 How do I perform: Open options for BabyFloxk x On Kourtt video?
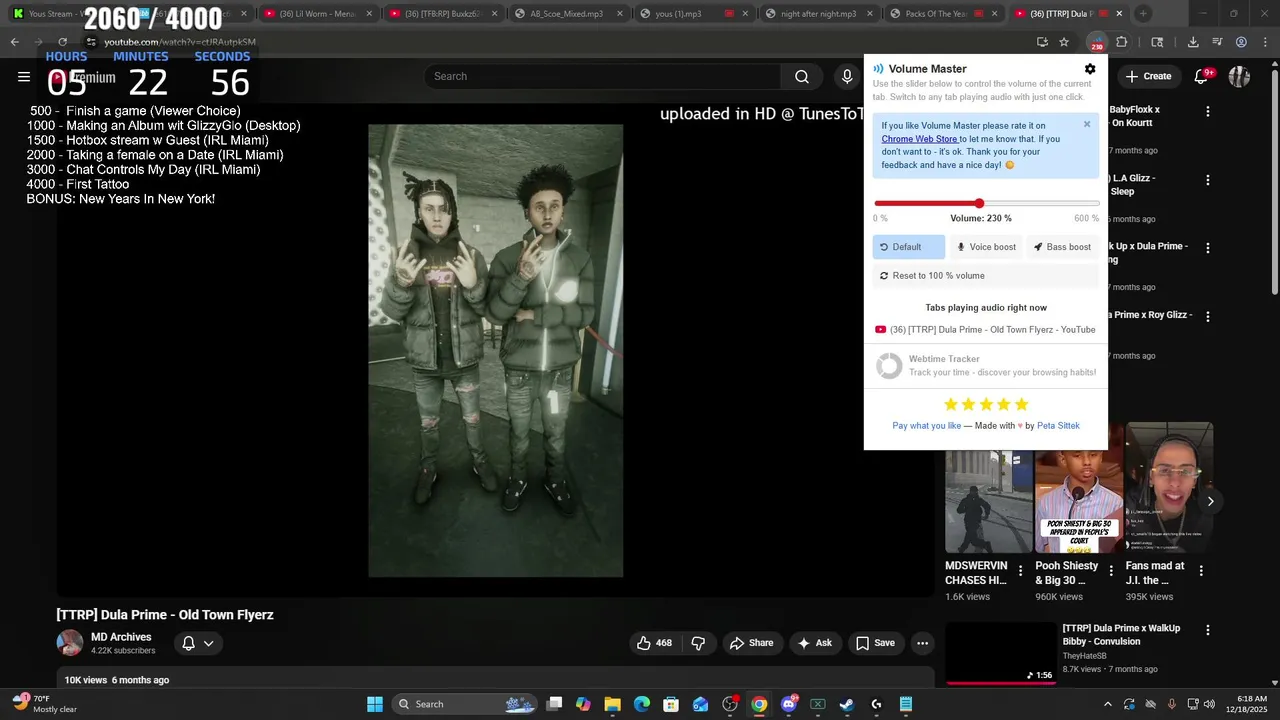1208,112
